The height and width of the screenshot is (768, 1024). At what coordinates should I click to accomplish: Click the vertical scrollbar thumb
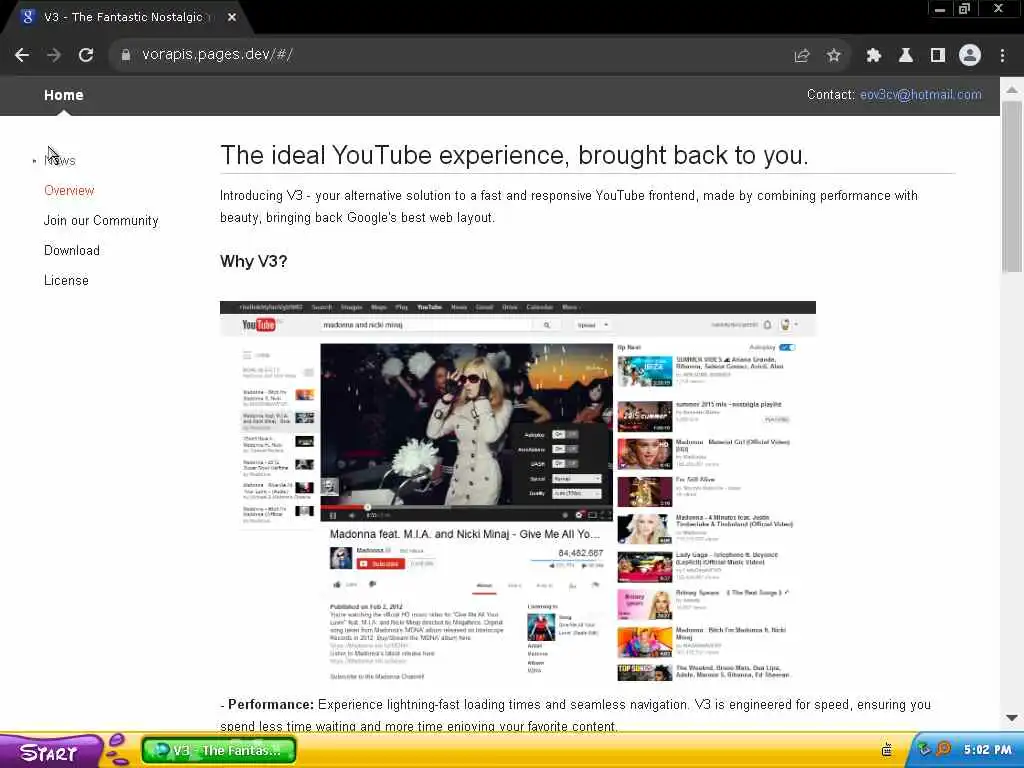1012,187
